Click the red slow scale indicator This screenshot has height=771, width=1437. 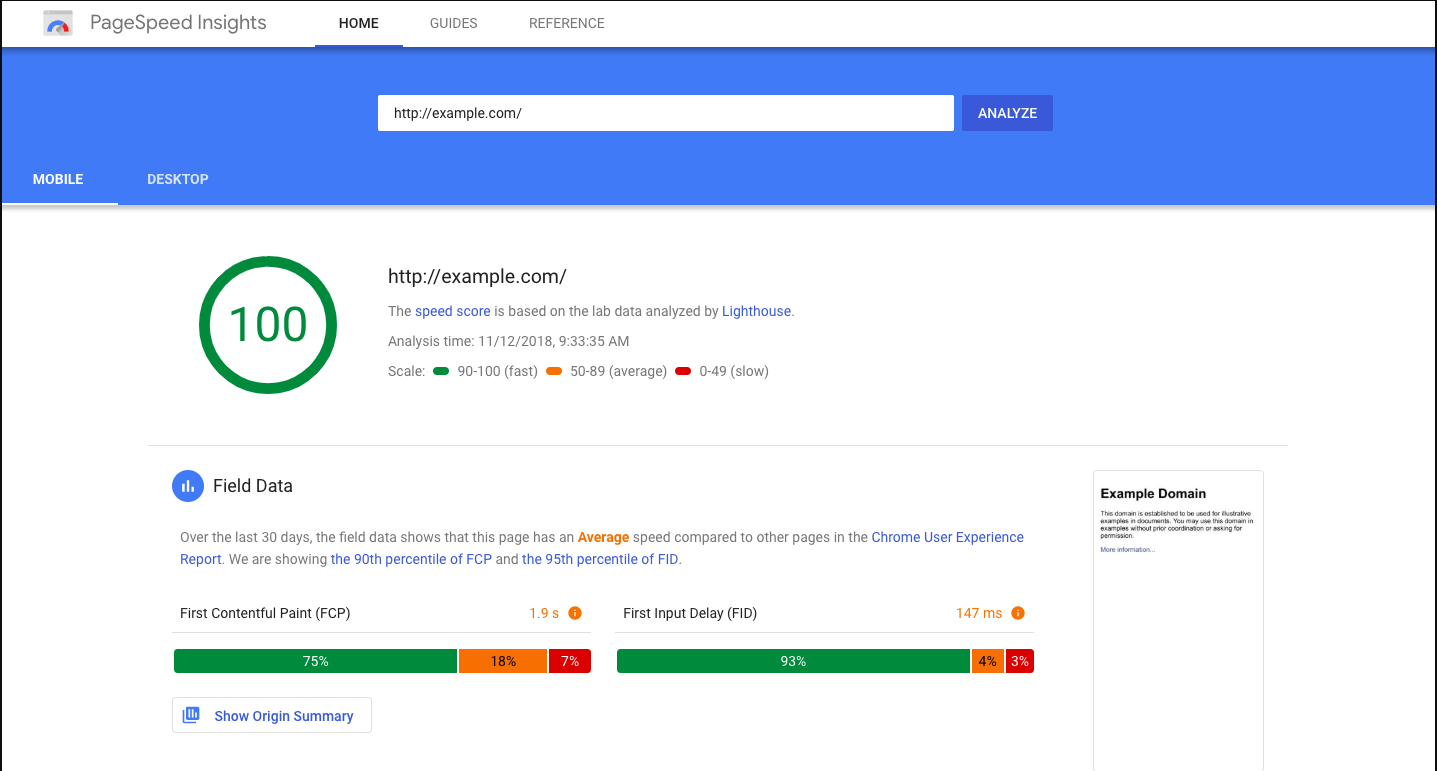(683, 370)
